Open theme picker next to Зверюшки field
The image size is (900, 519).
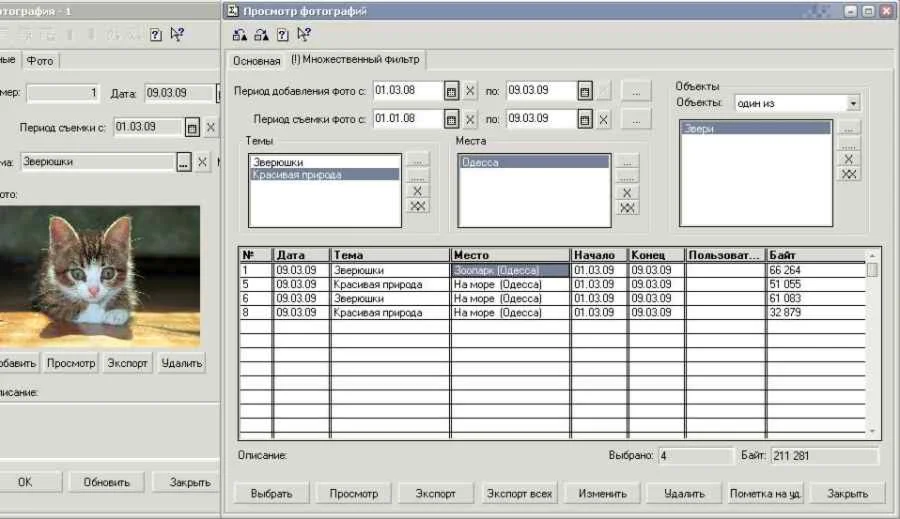183,161
